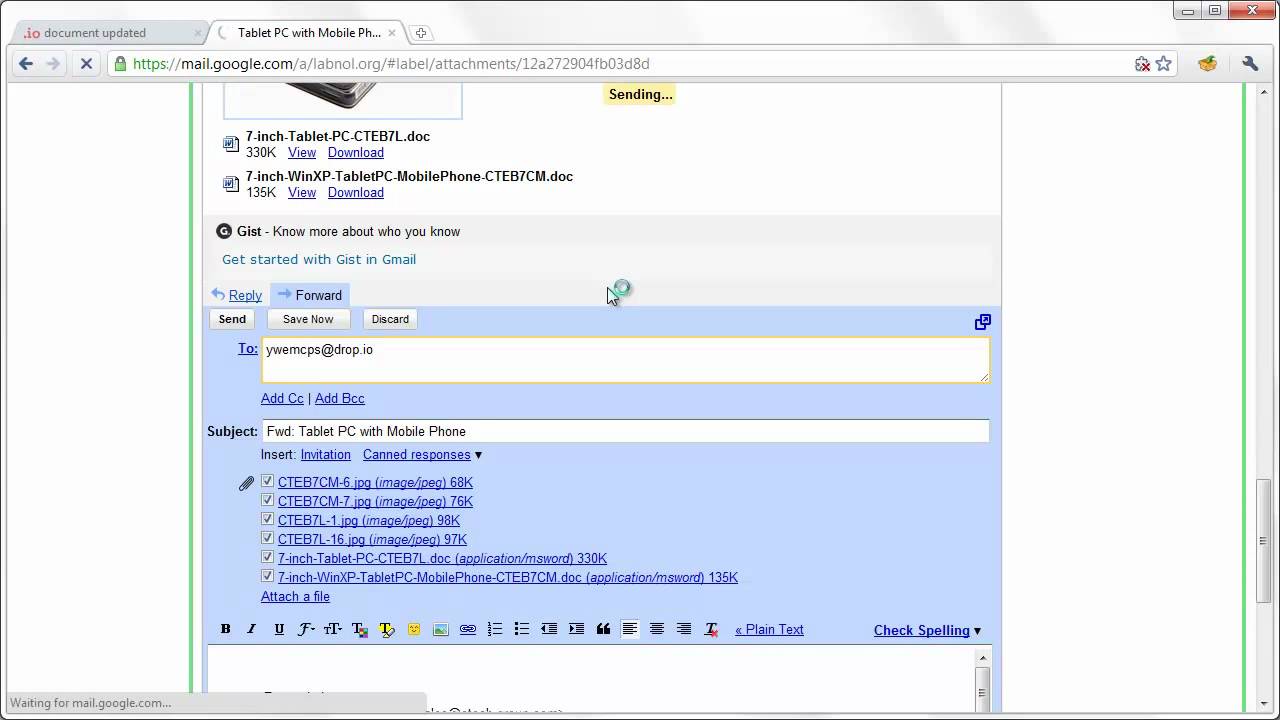Decrease the text indent
1280x720 pixels.
[x=549, y=629]
